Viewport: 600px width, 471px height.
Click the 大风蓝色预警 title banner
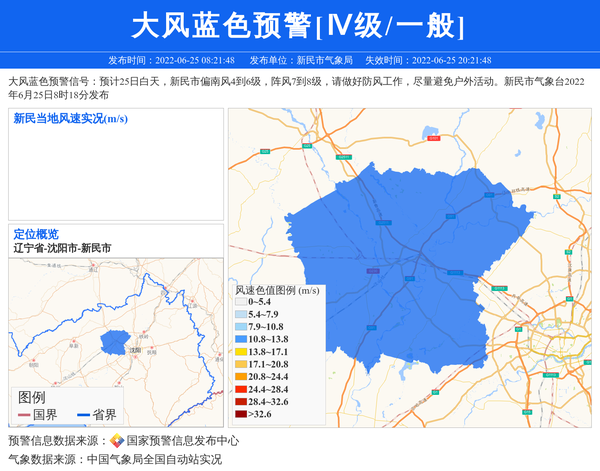pyautogui.click(x=299, y=25)
